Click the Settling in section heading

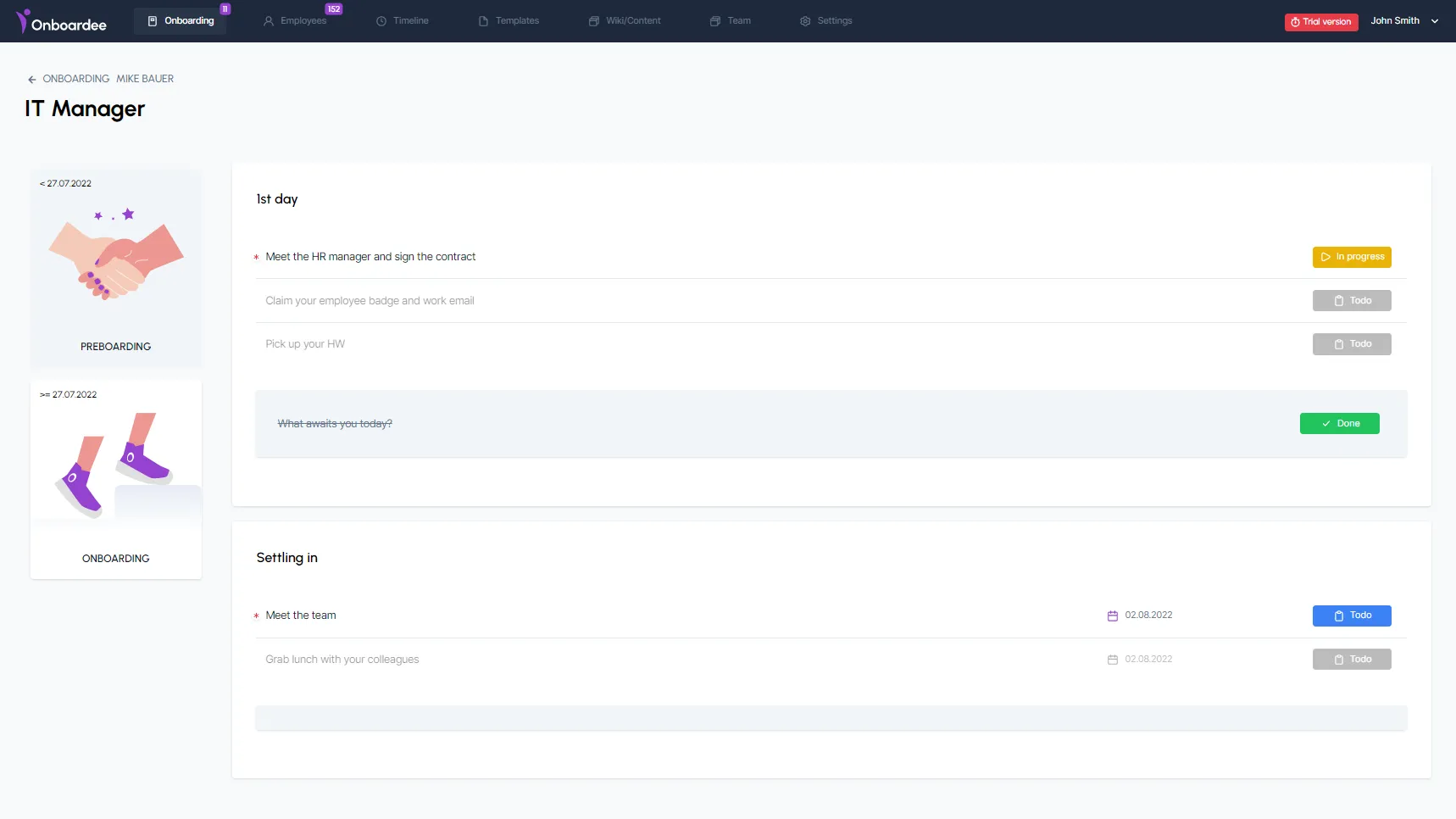tap(287, 558)
